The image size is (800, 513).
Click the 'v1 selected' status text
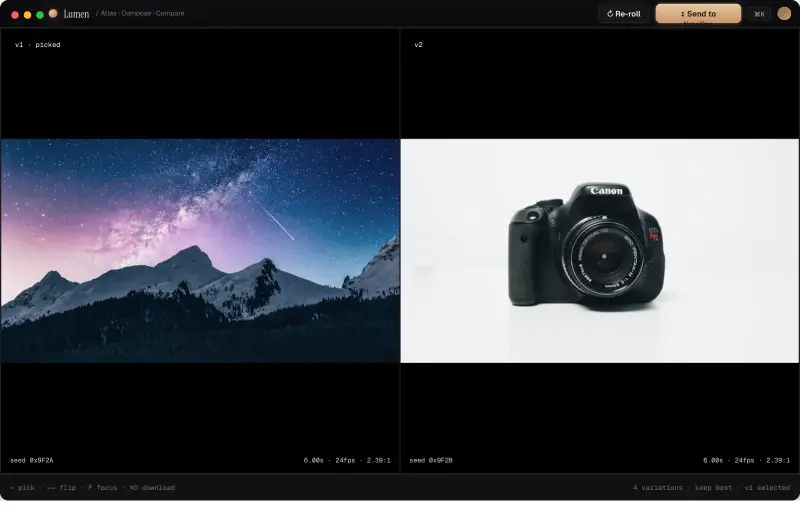pos(767,488)
